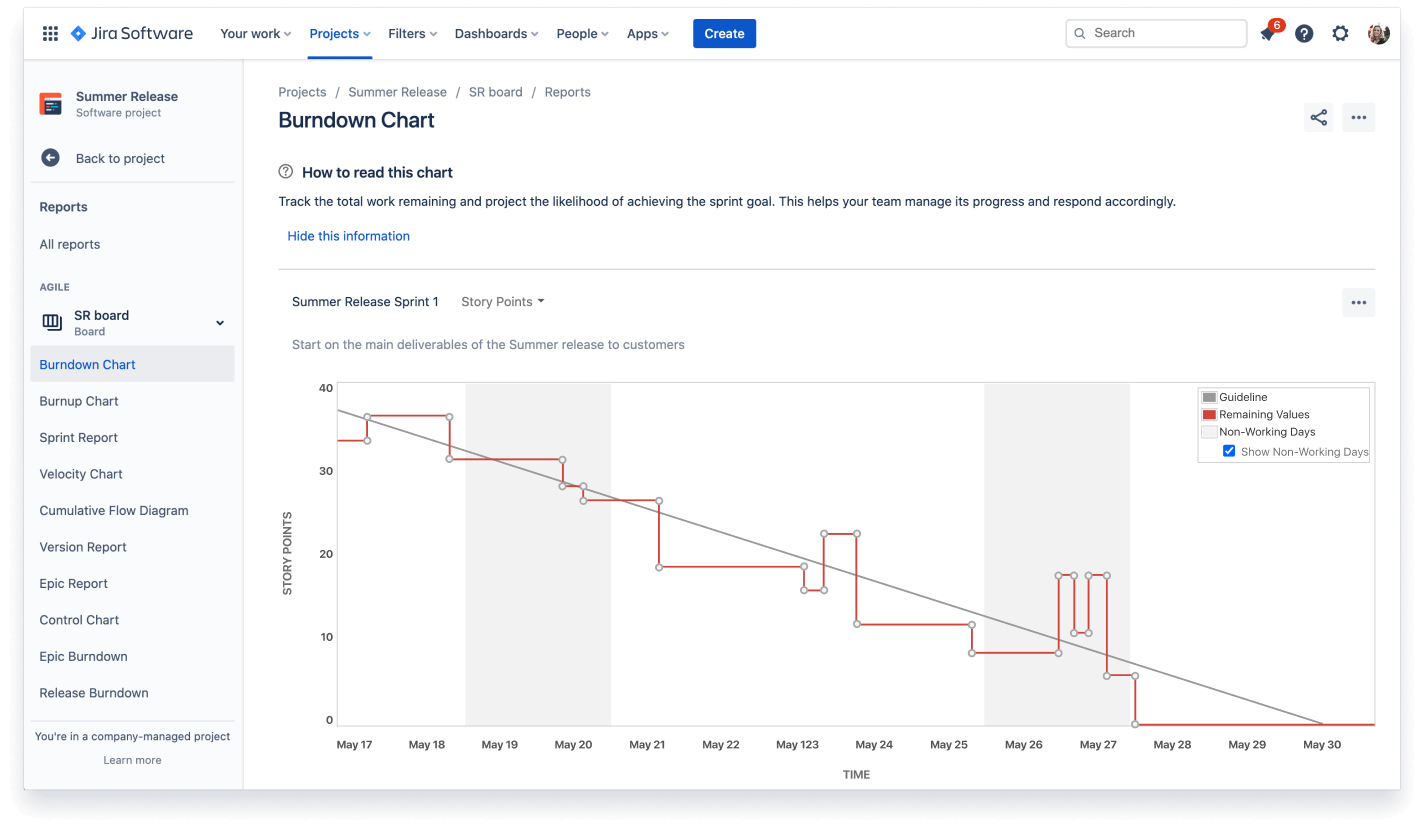This screenshot has height=830, width=1424.
Task: Open the help question mark icon
Action: tap(1304, 34)
